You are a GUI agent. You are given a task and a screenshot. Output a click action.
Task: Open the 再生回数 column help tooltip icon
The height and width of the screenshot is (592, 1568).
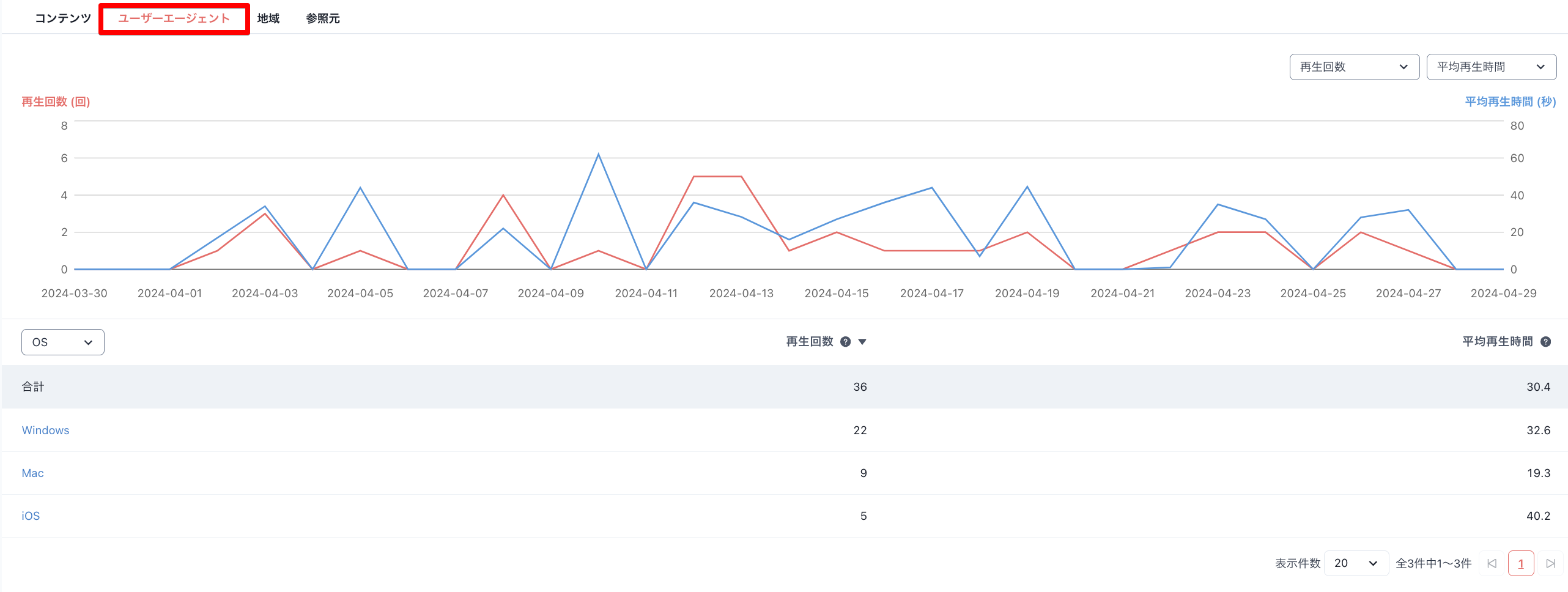(845, 342)
